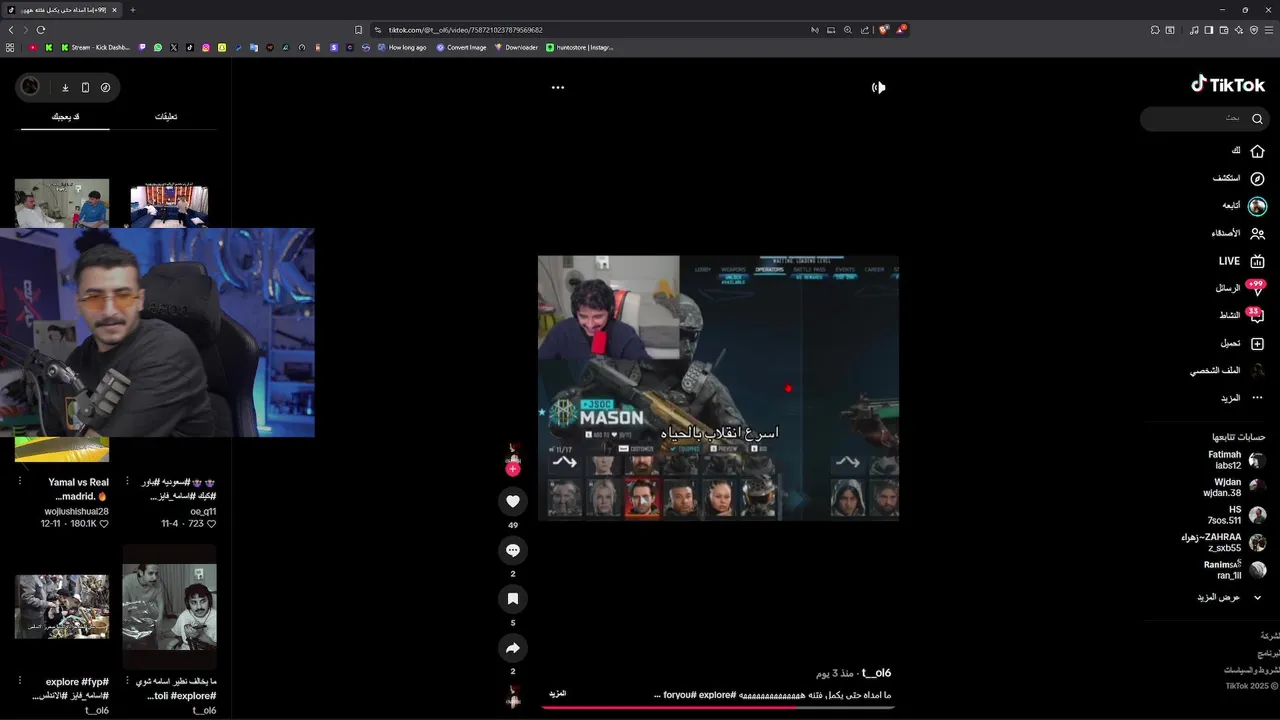Open comments via the speech bubble icon

[513, 550]
